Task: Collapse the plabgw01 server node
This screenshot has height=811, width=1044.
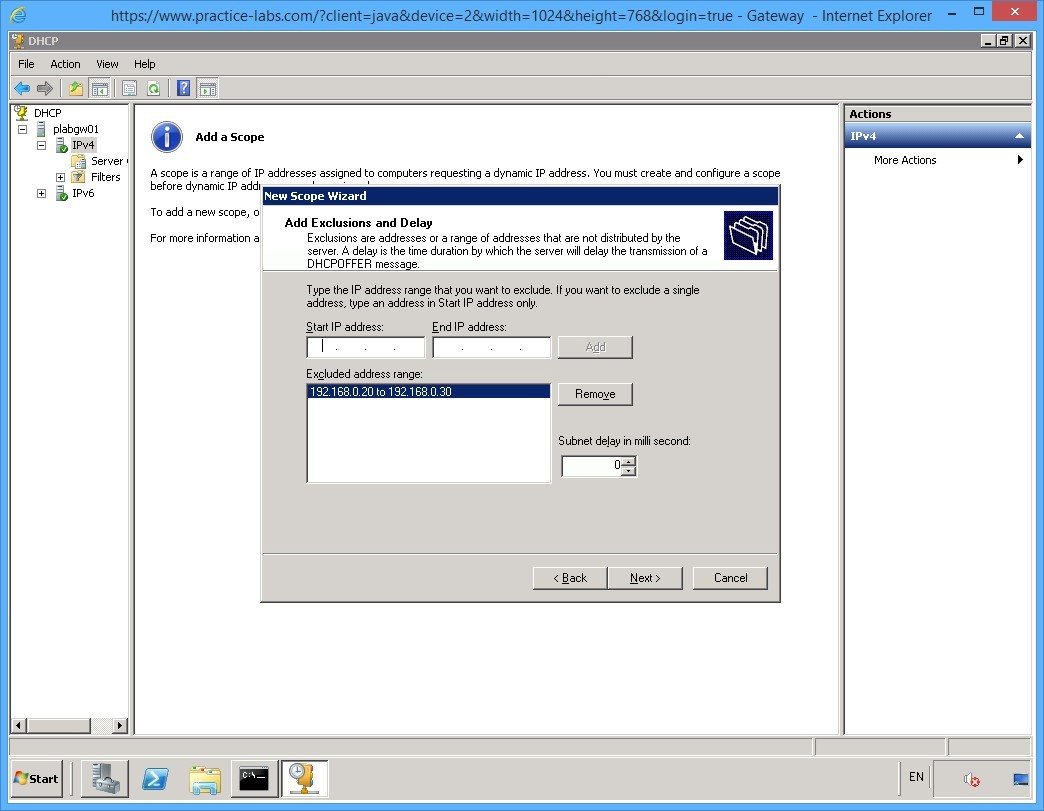Action: (x=22, y=128)
